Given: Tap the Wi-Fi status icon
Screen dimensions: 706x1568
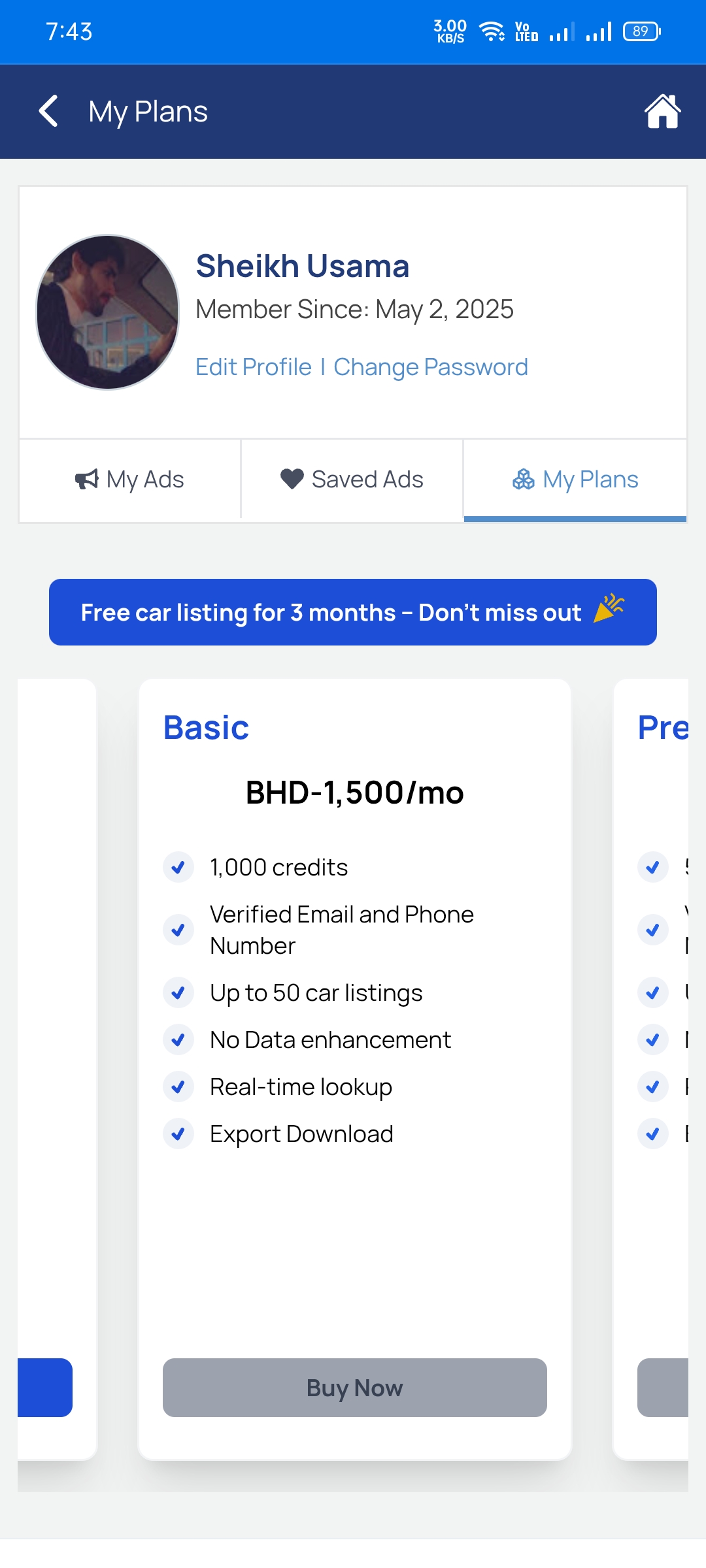Looking at the screenshot, I should pos(492,31).
